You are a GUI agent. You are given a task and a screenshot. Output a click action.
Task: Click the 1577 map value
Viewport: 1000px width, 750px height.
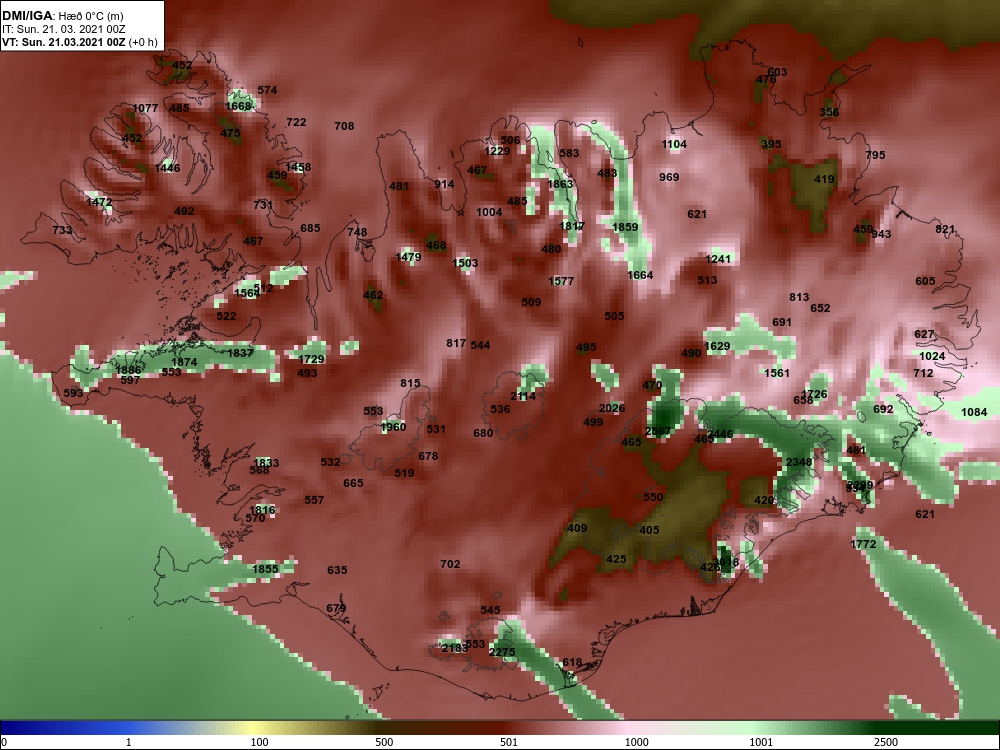[561, 281]
